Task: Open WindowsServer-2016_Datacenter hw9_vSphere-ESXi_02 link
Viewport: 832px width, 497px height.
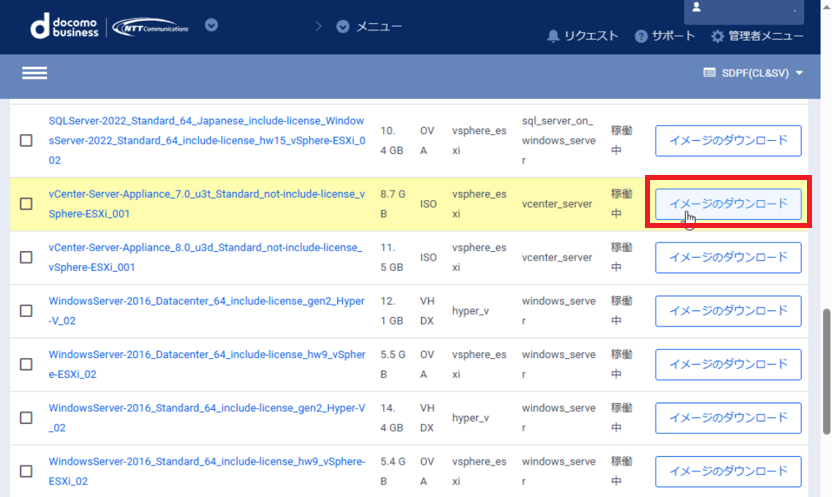Action: pyautogui.click(x=207, y=364)
